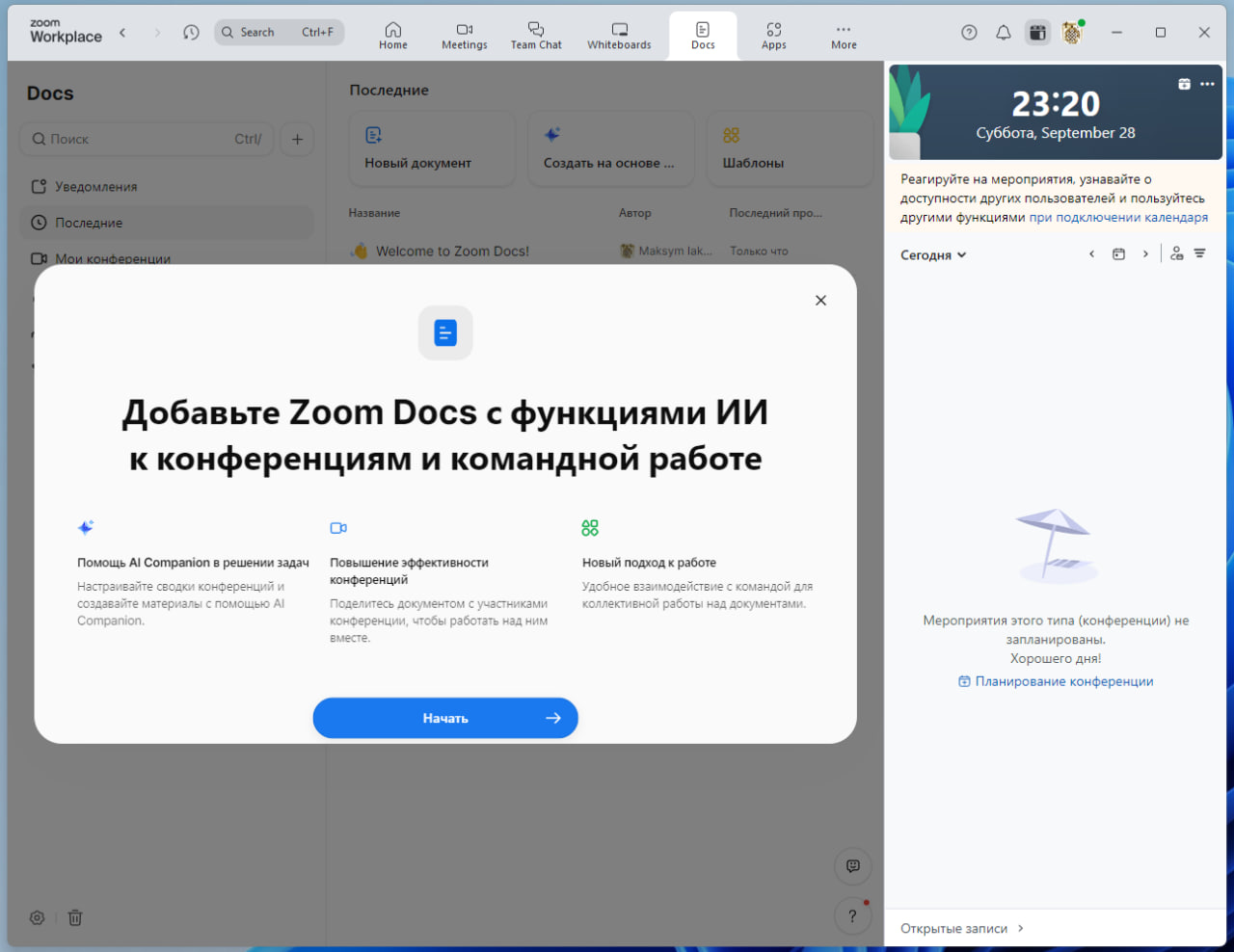Viewport: 1234px width, 952px height.
Task: Follow the при подключении календаря link
Action: (x=1118, y=218)
